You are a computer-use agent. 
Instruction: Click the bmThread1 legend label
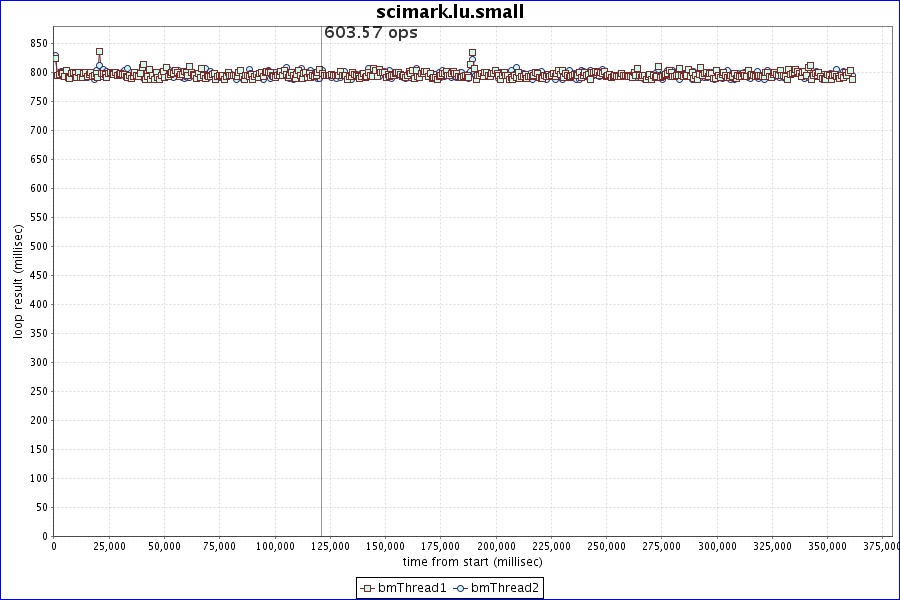coord(412,588)
